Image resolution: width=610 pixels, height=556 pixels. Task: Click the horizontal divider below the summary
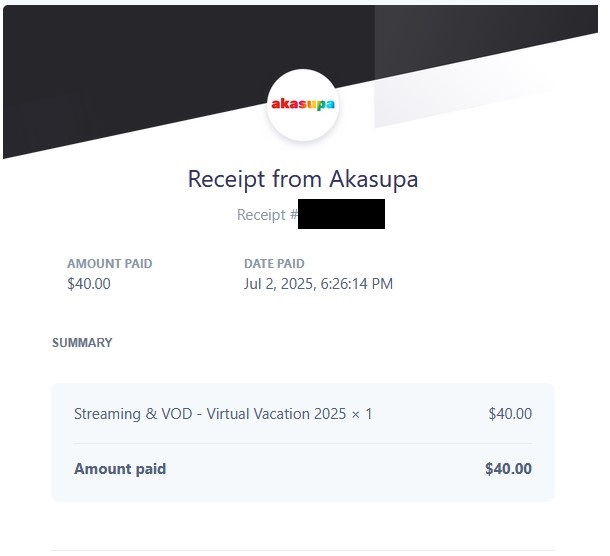[303, 550]
